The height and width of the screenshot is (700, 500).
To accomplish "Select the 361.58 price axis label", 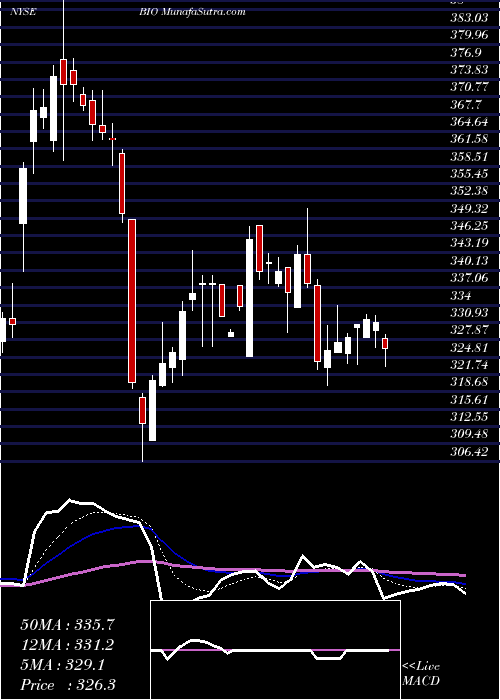I will click(467, 139).
